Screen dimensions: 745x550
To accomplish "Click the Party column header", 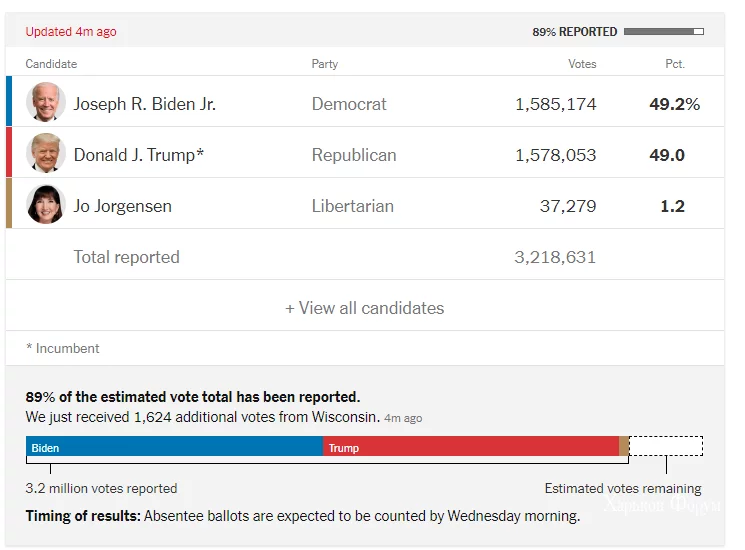I will [x=325, y=64].
